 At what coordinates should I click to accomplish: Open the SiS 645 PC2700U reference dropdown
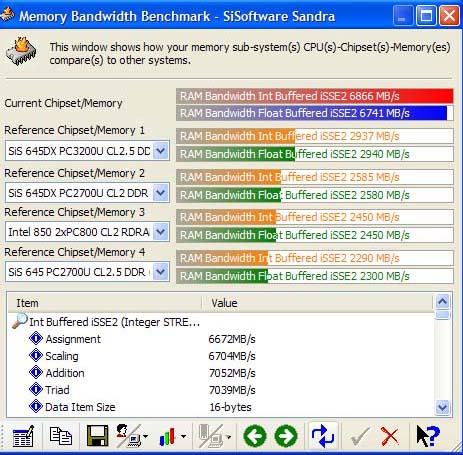tap(161, 272)
